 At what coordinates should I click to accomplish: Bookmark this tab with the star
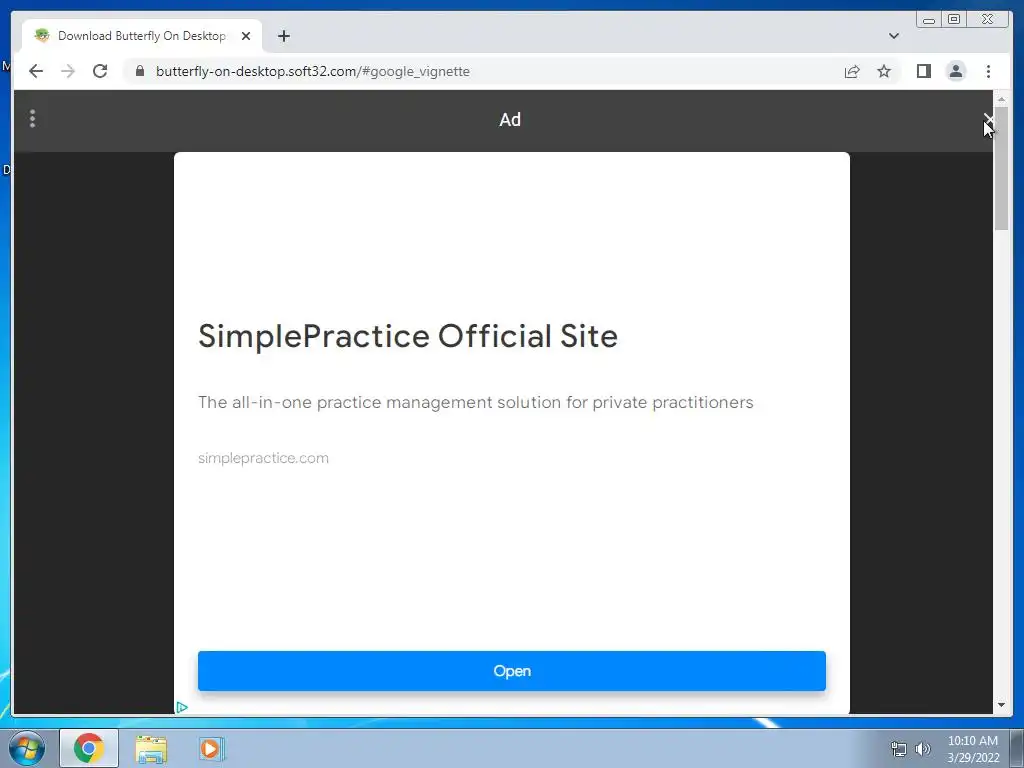click(x=884, y=71)
